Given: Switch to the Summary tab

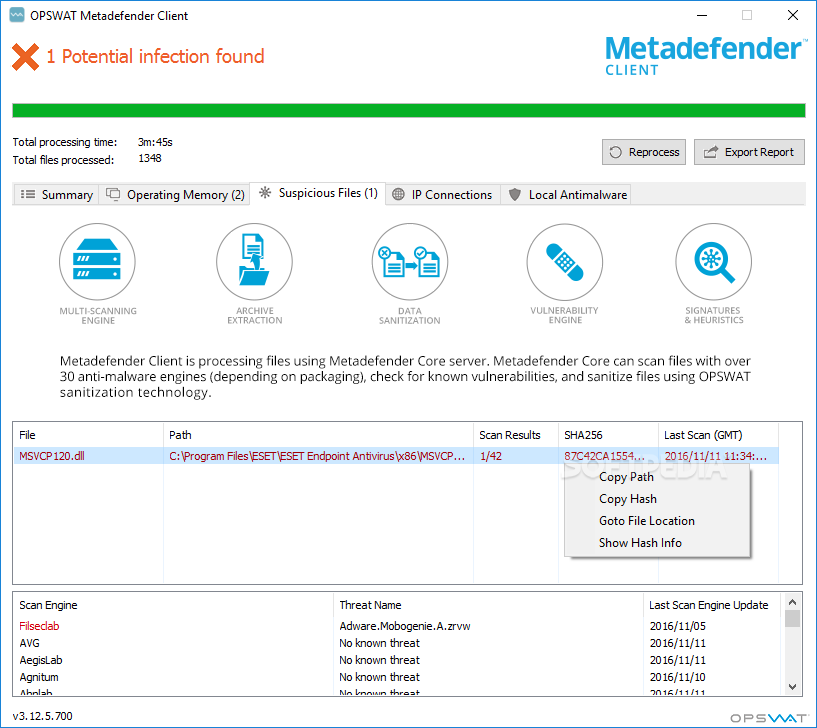Looking at the screenshot, I should click(56, 194).
